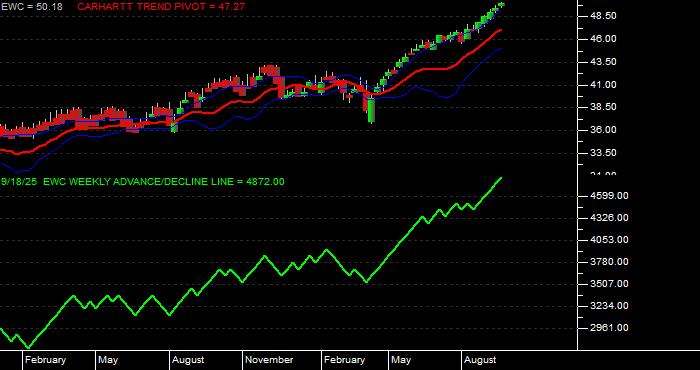Select the second May time axis marker

(x=401, y=360)
